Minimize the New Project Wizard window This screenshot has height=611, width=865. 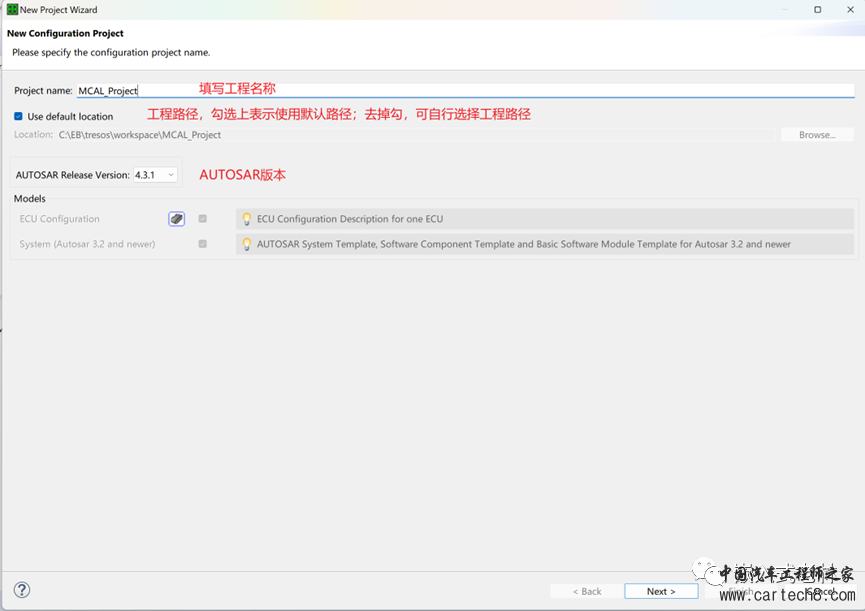tap(784, 10)
